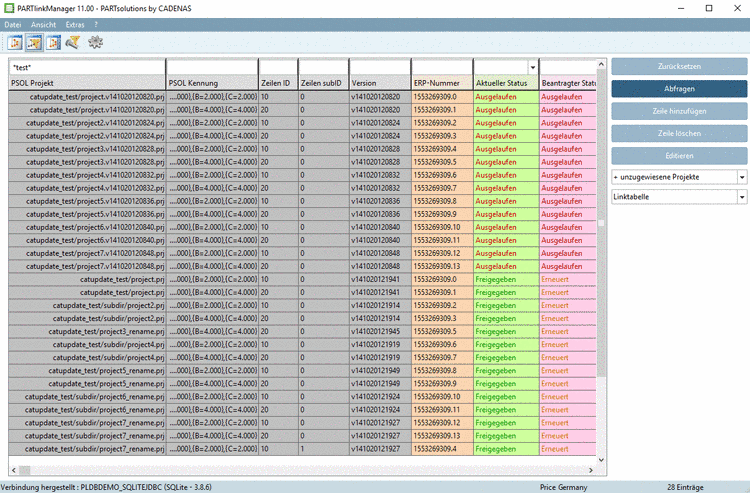
Task: Sort by ERP-Nummer column header
Action: pos(441,82)
